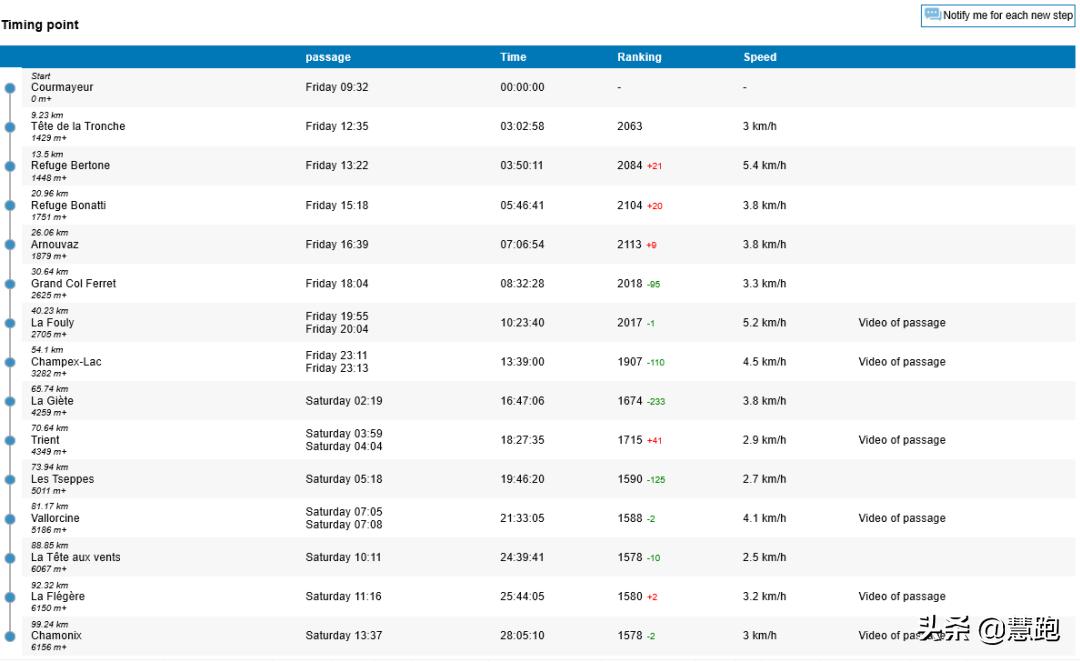Viewport: 1080px width, 662px height.
Task: Click the Refuge Bonatti timeline dot
Action: pyautogui.click(x=10, y=205)
